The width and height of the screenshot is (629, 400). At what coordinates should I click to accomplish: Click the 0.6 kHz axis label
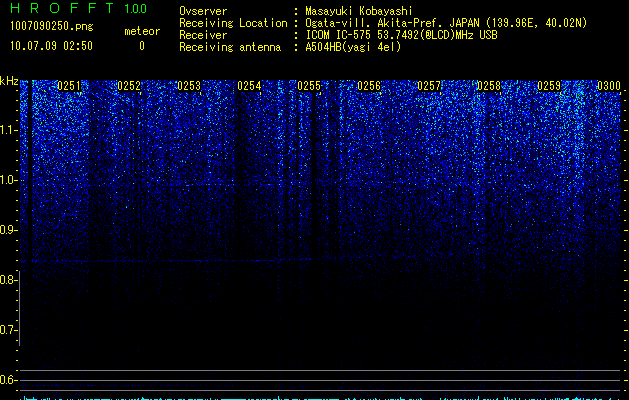point(9,380)
